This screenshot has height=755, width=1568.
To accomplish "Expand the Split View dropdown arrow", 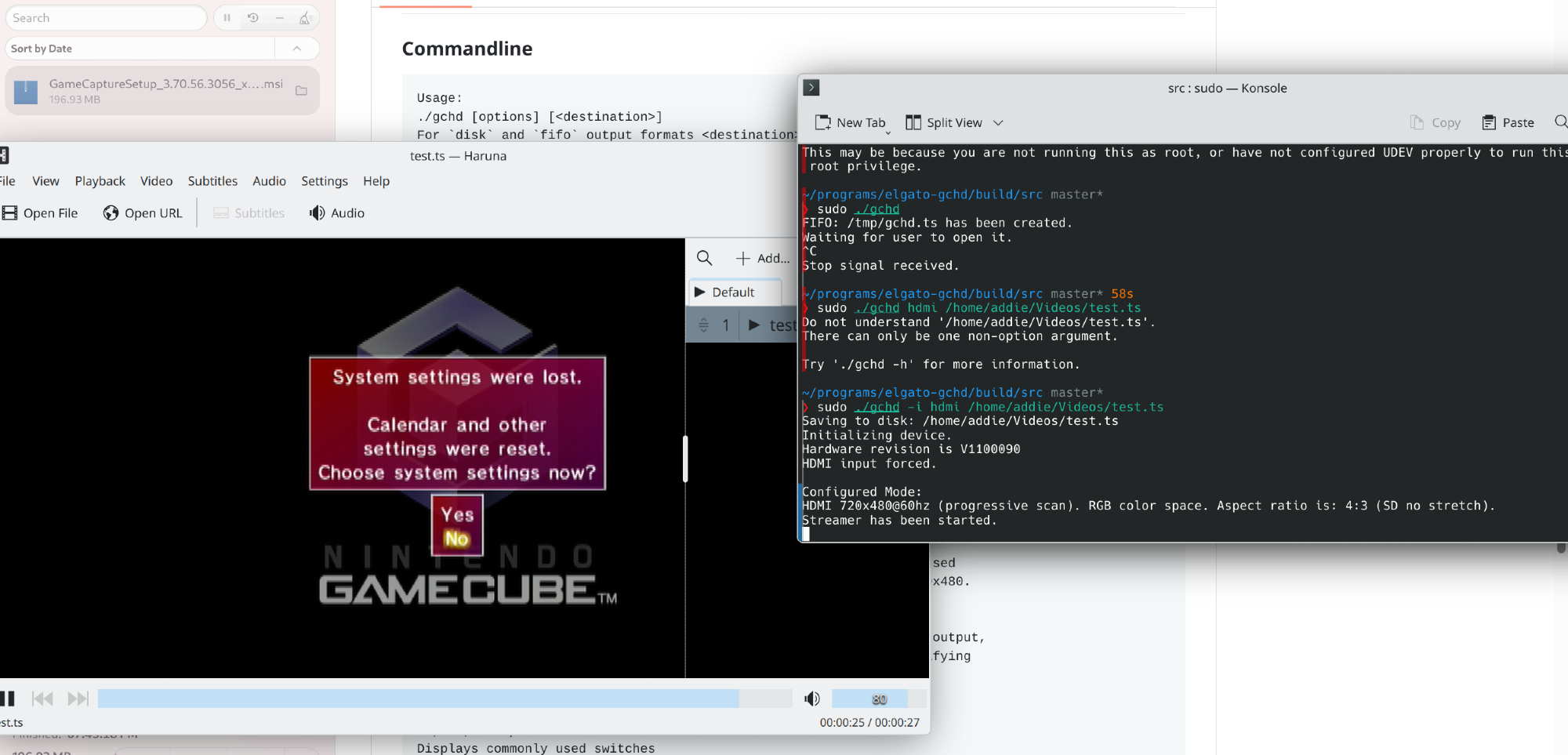I will [x=998, y=122].
